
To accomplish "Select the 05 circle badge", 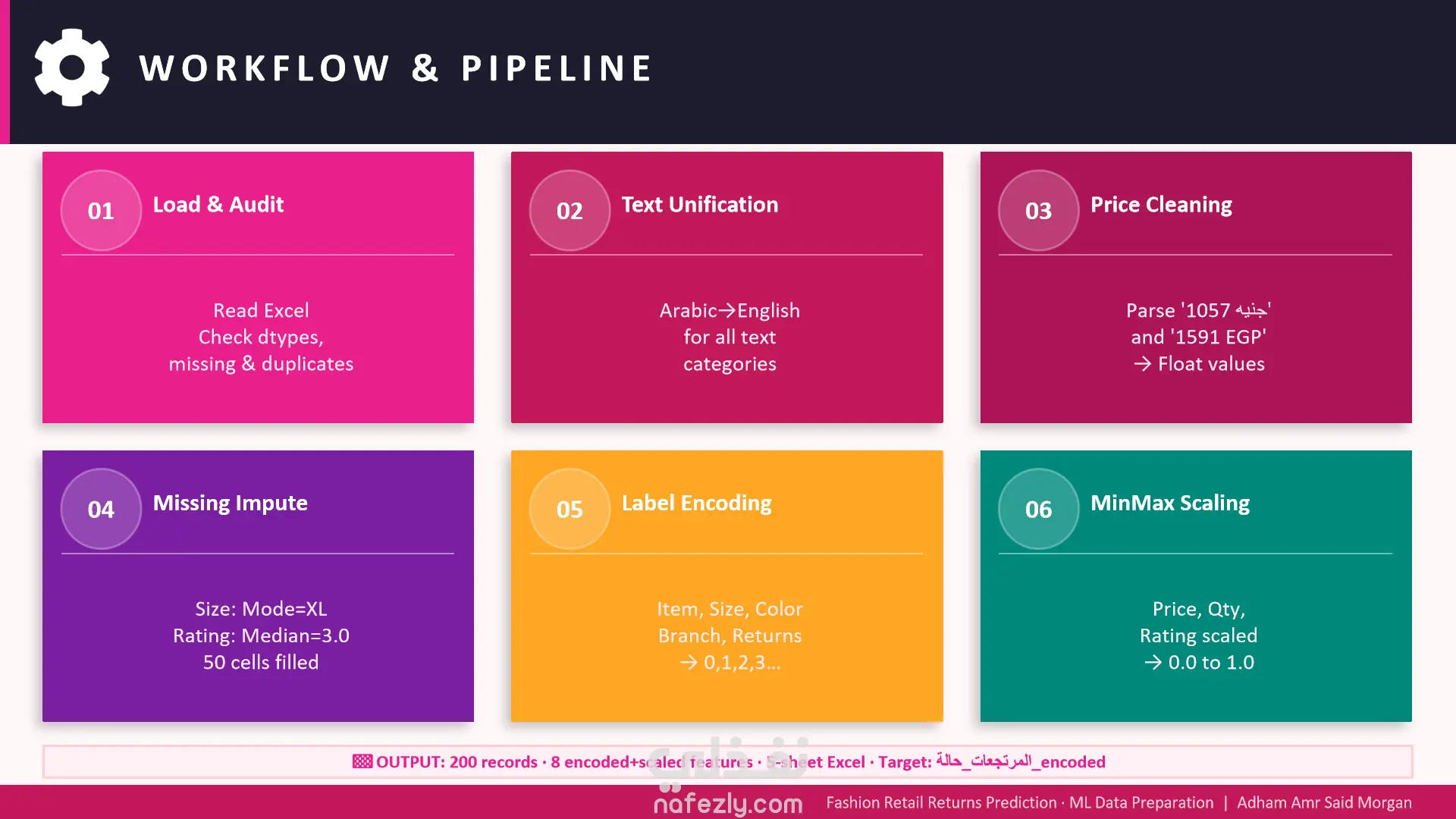I will point(570,509).
